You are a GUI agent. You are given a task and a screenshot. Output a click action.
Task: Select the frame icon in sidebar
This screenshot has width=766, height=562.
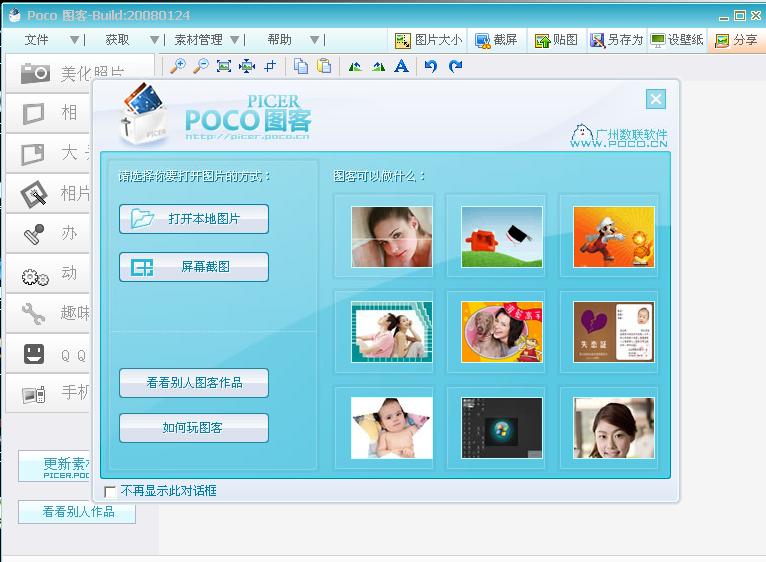[34, 113]
